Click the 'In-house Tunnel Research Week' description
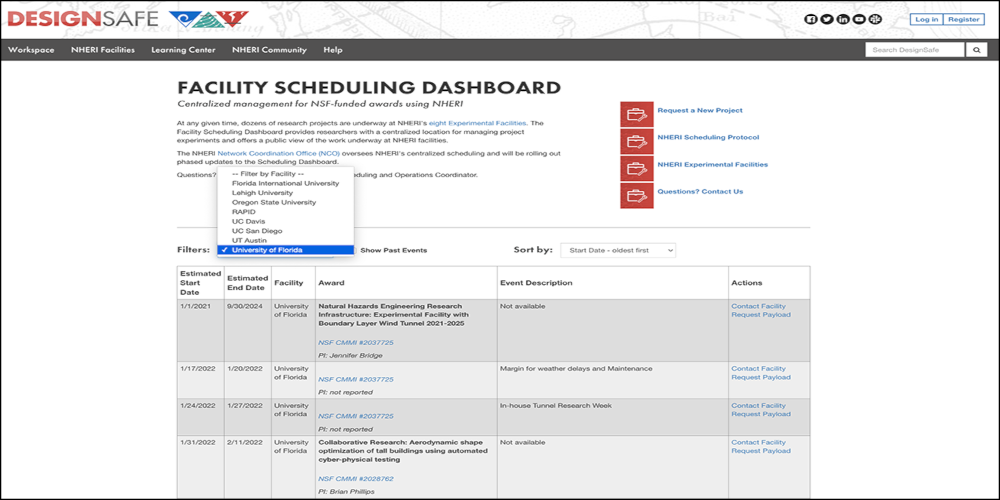Screen dimensions: 1000x500 point(554,406)
